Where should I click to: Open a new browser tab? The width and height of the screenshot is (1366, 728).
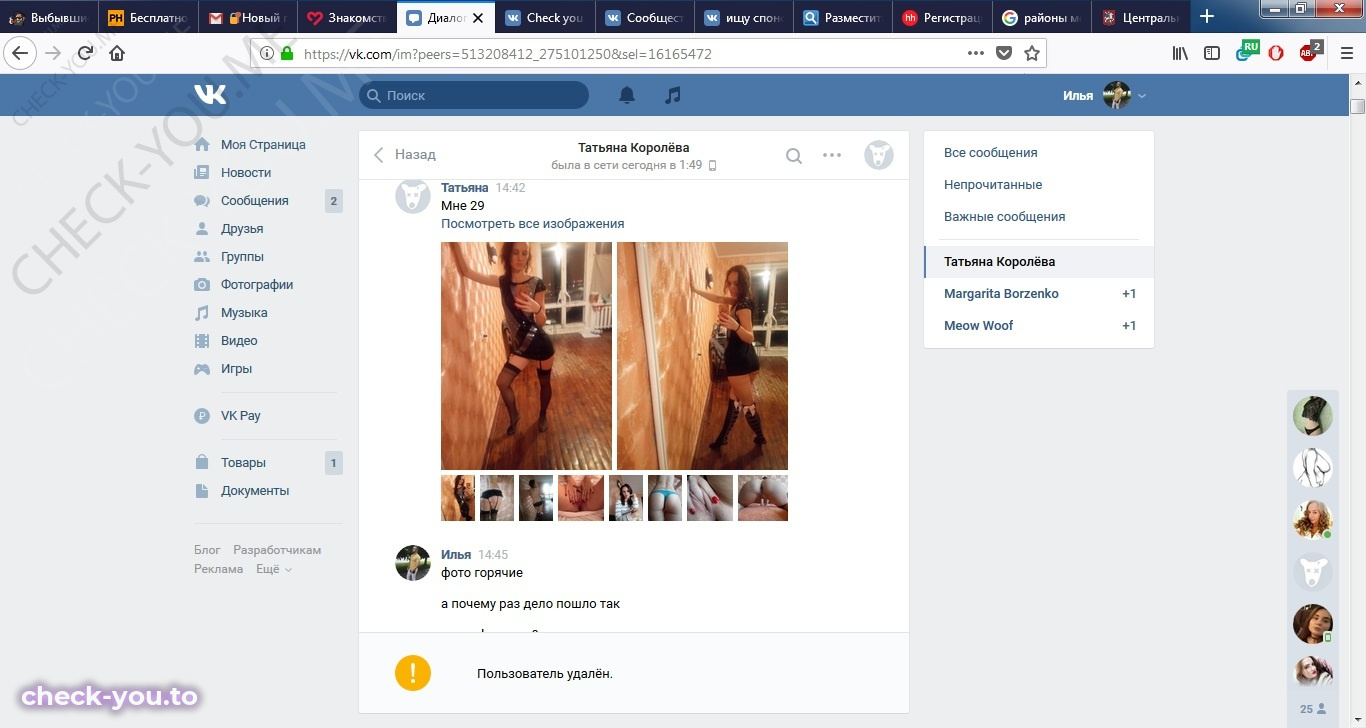(1207, 17)
